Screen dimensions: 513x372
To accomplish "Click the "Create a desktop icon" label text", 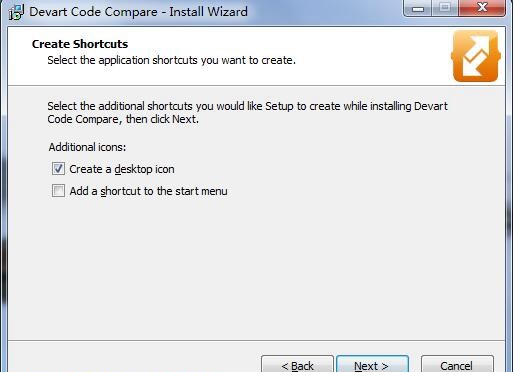I will point(122,169).
